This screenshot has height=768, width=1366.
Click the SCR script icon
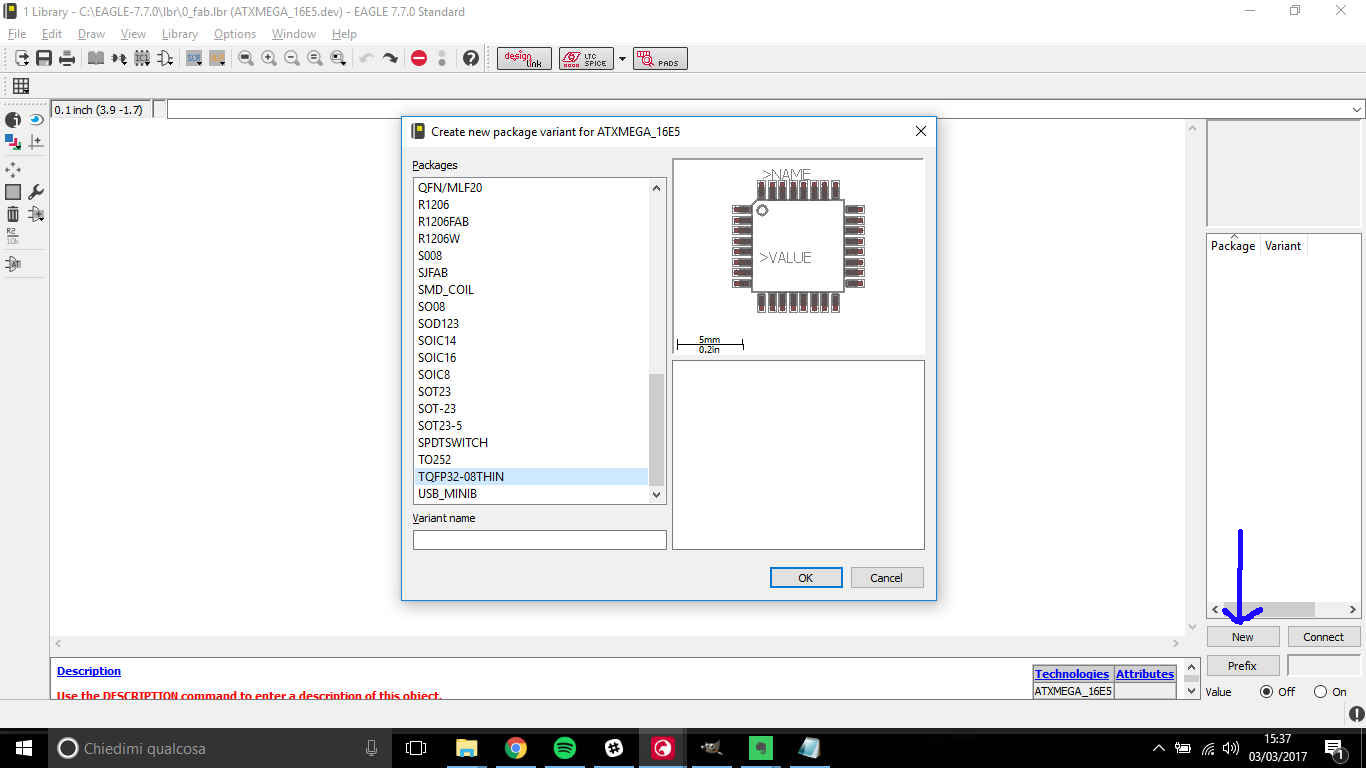[x=194, y=58]
